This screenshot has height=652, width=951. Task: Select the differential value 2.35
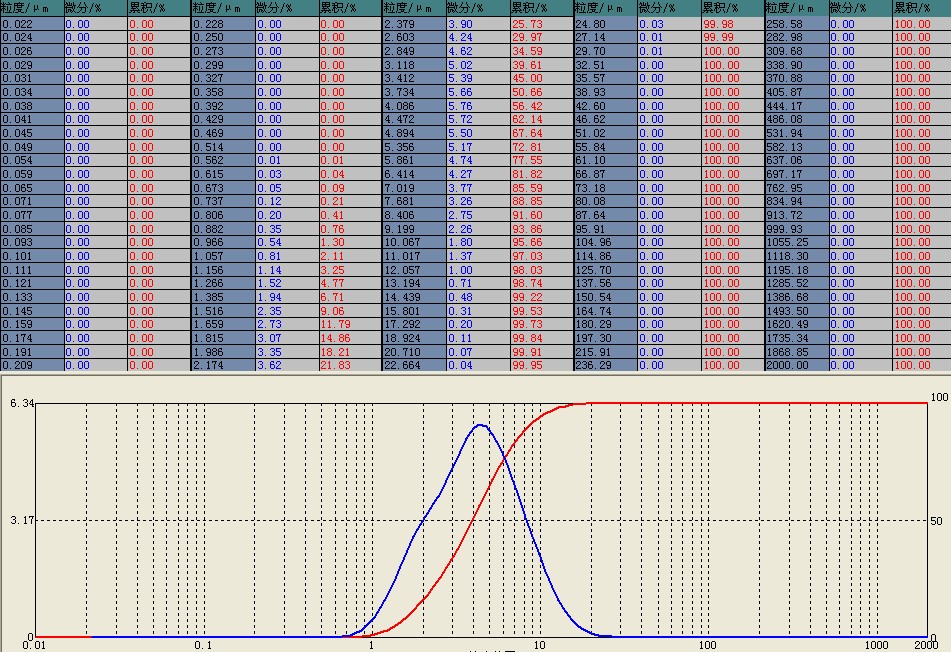click(x=269, y=311)
